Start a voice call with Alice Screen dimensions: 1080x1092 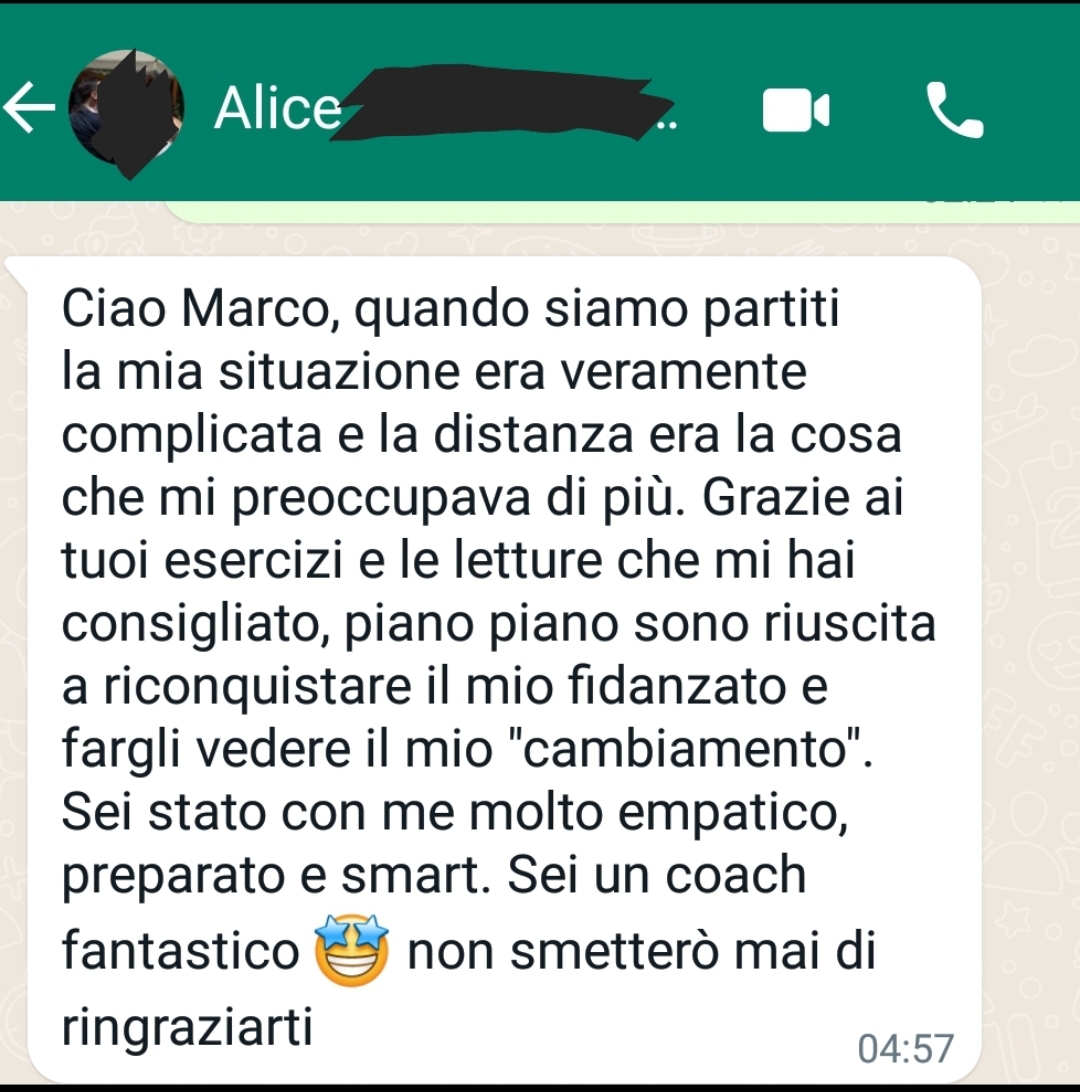coord(955,110)
